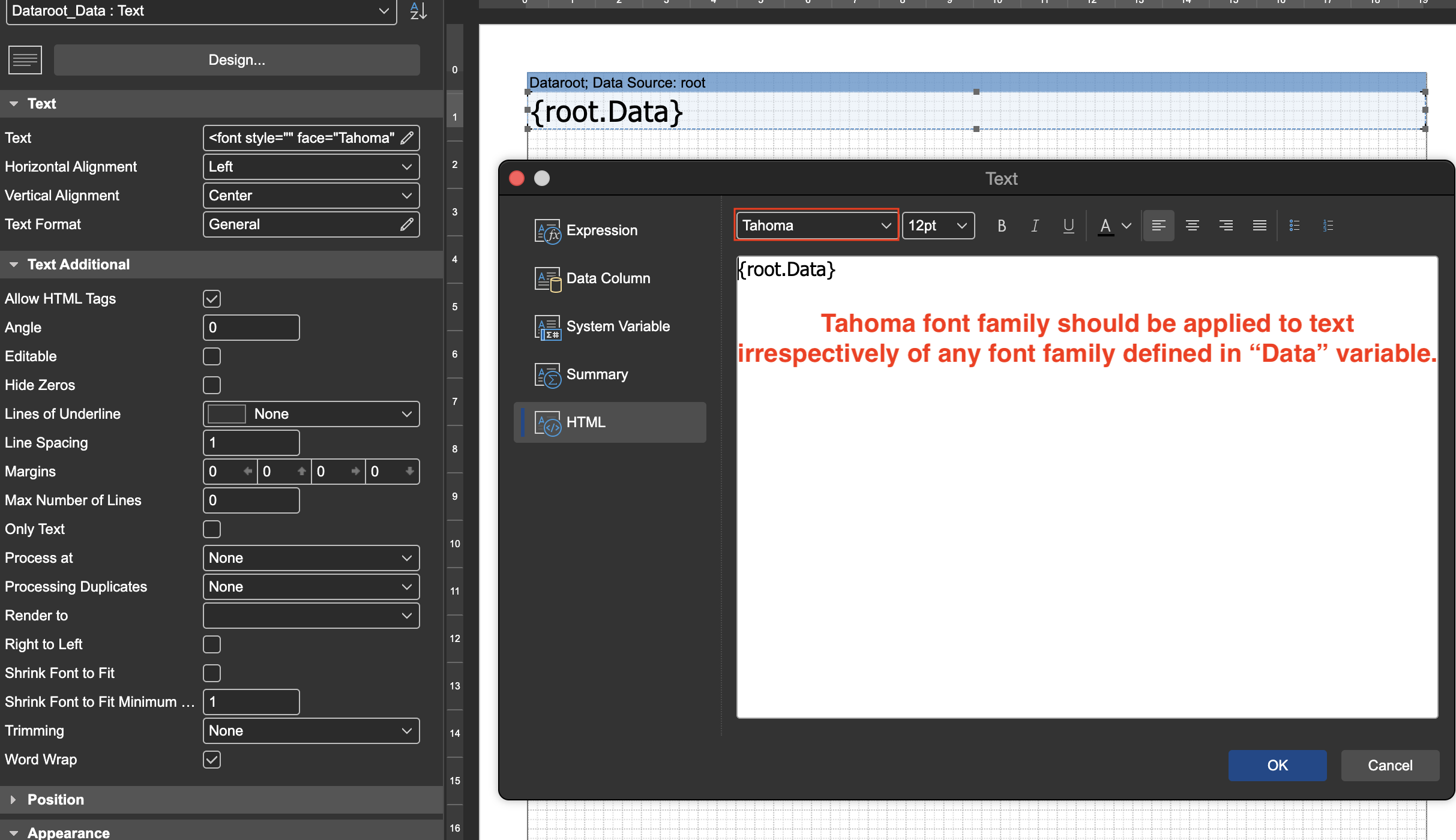Viewport: 1456px width, 840px height.
Task: Click the right margin arrow icon
Action: (x=355, y=472)
